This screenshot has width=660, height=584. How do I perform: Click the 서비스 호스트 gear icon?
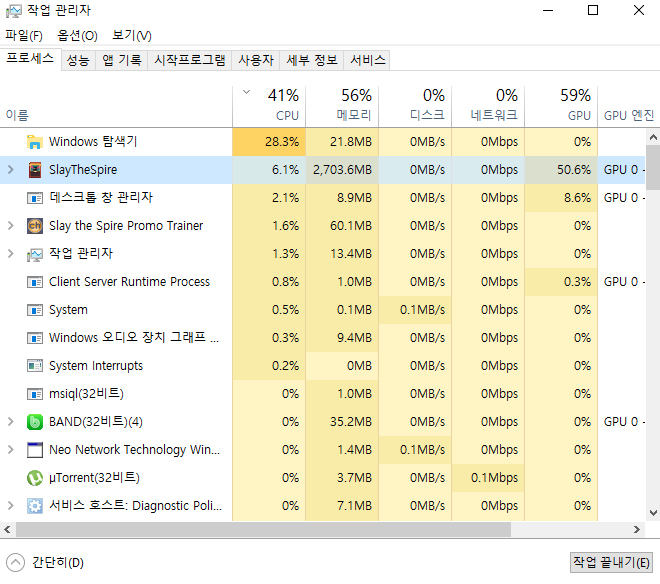35,506
